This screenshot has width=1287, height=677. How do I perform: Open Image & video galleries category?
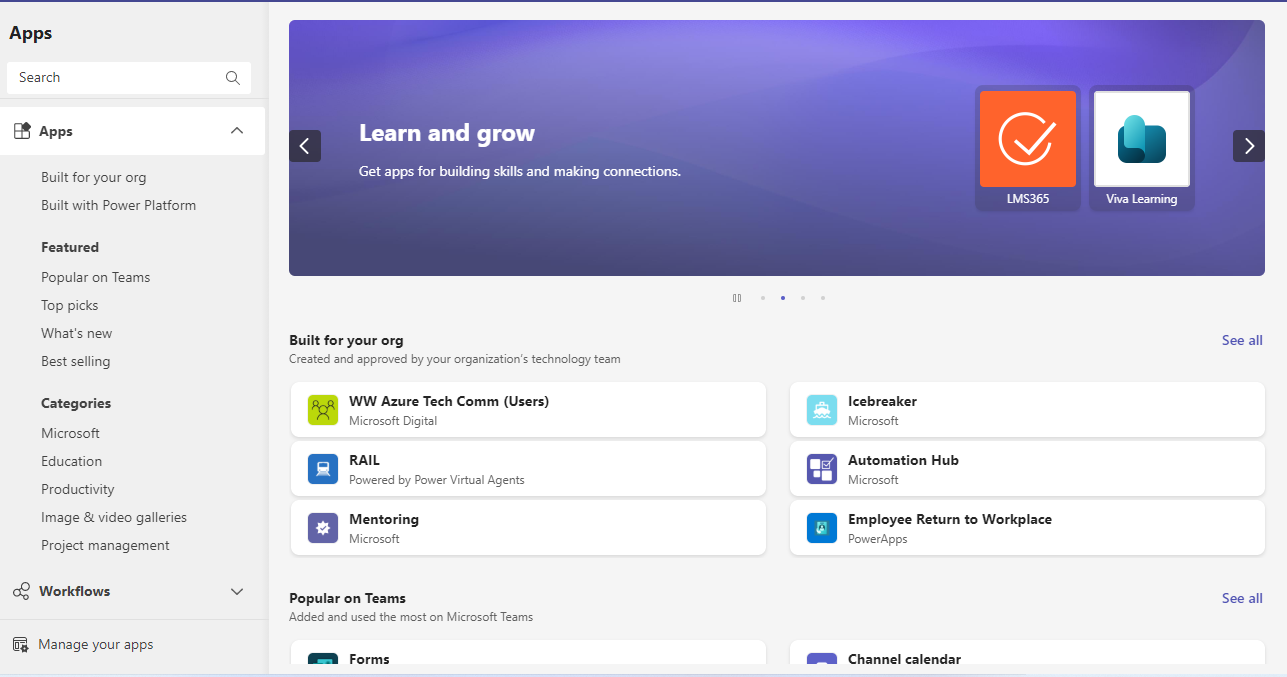114,517
